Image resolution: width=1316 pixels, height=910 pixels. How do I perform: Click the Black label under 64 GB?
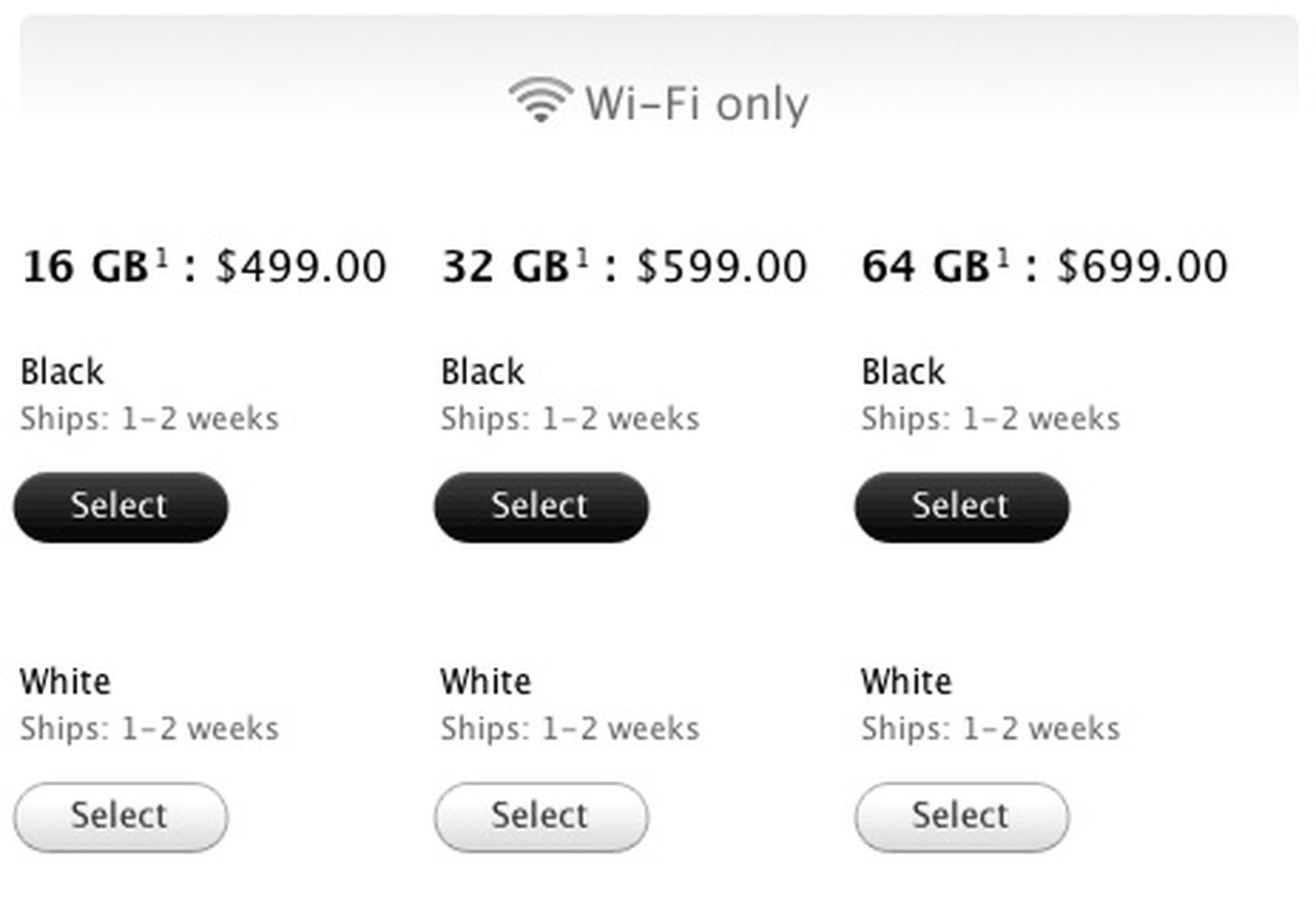[903, 372]
